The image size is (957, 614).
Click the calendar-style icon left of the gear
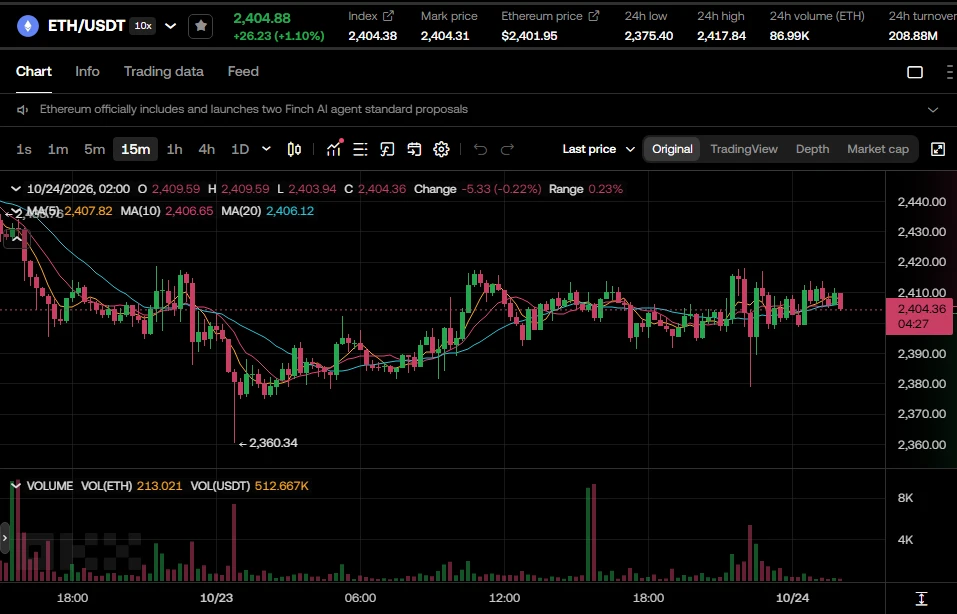tap(414, 150)
